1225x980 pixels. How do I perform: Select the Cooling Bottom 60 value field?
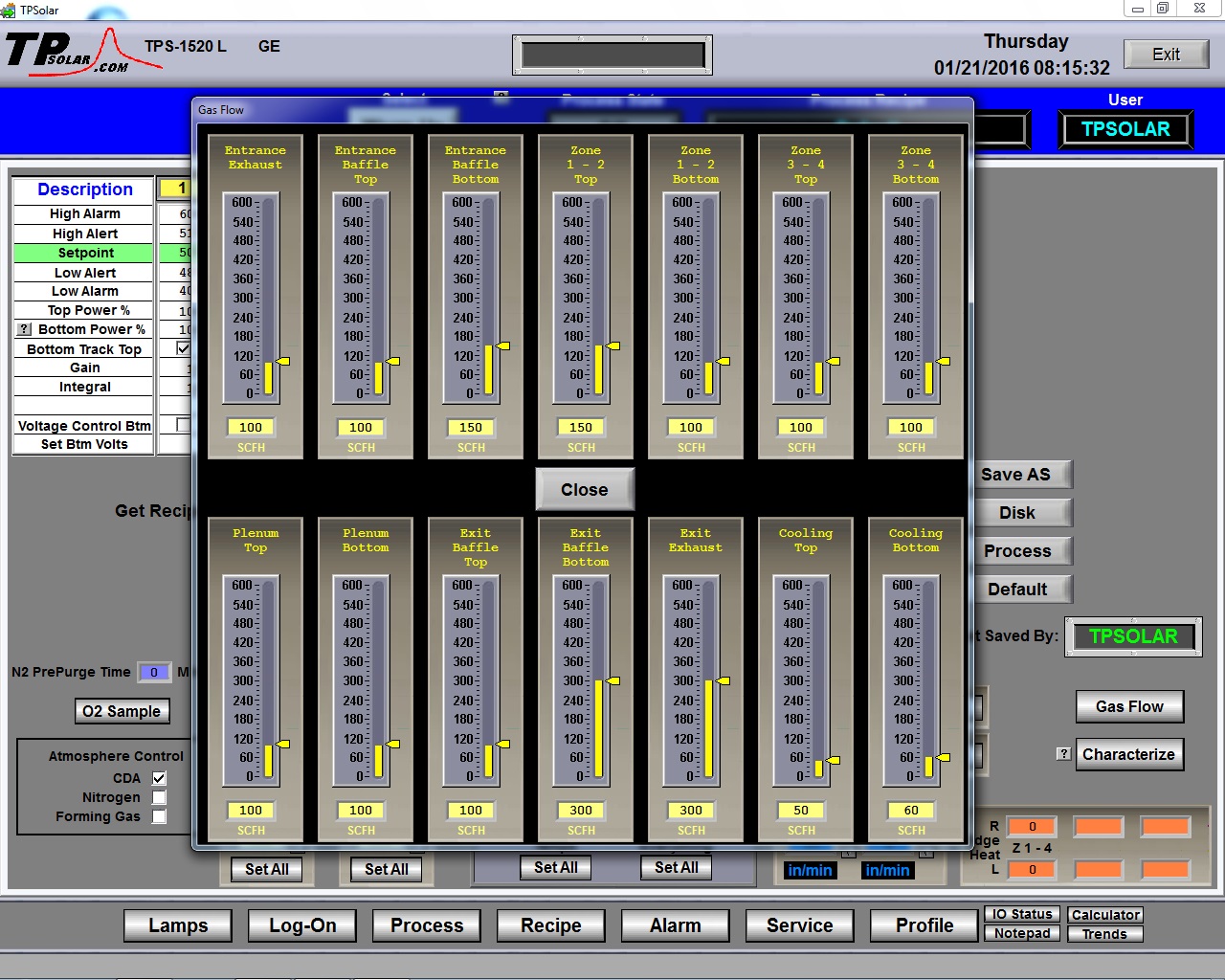(x=911, y=811)
